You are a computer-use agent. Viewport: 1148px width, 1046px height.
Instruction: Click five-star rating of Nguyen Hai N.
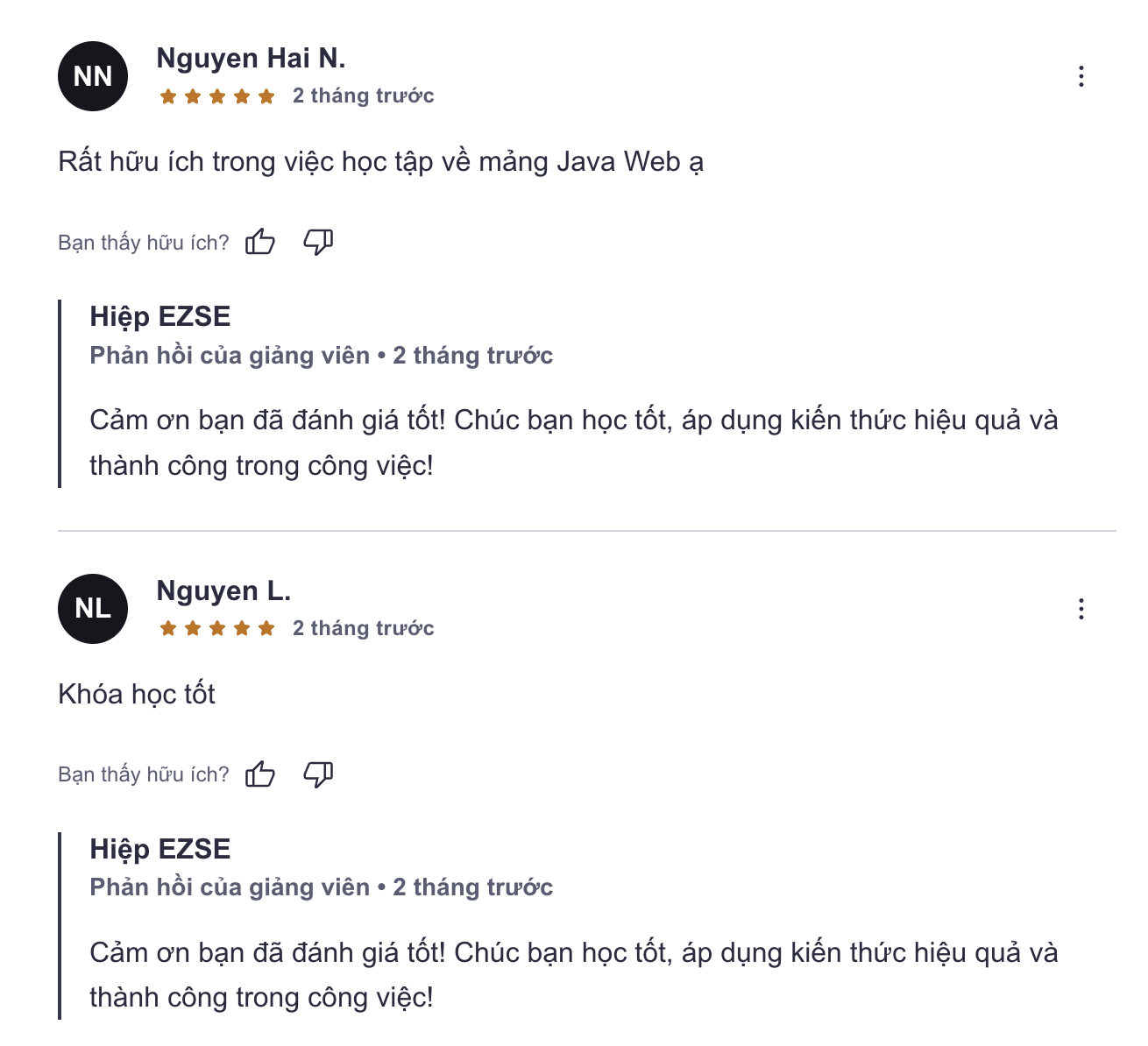[x=217, y=96]
